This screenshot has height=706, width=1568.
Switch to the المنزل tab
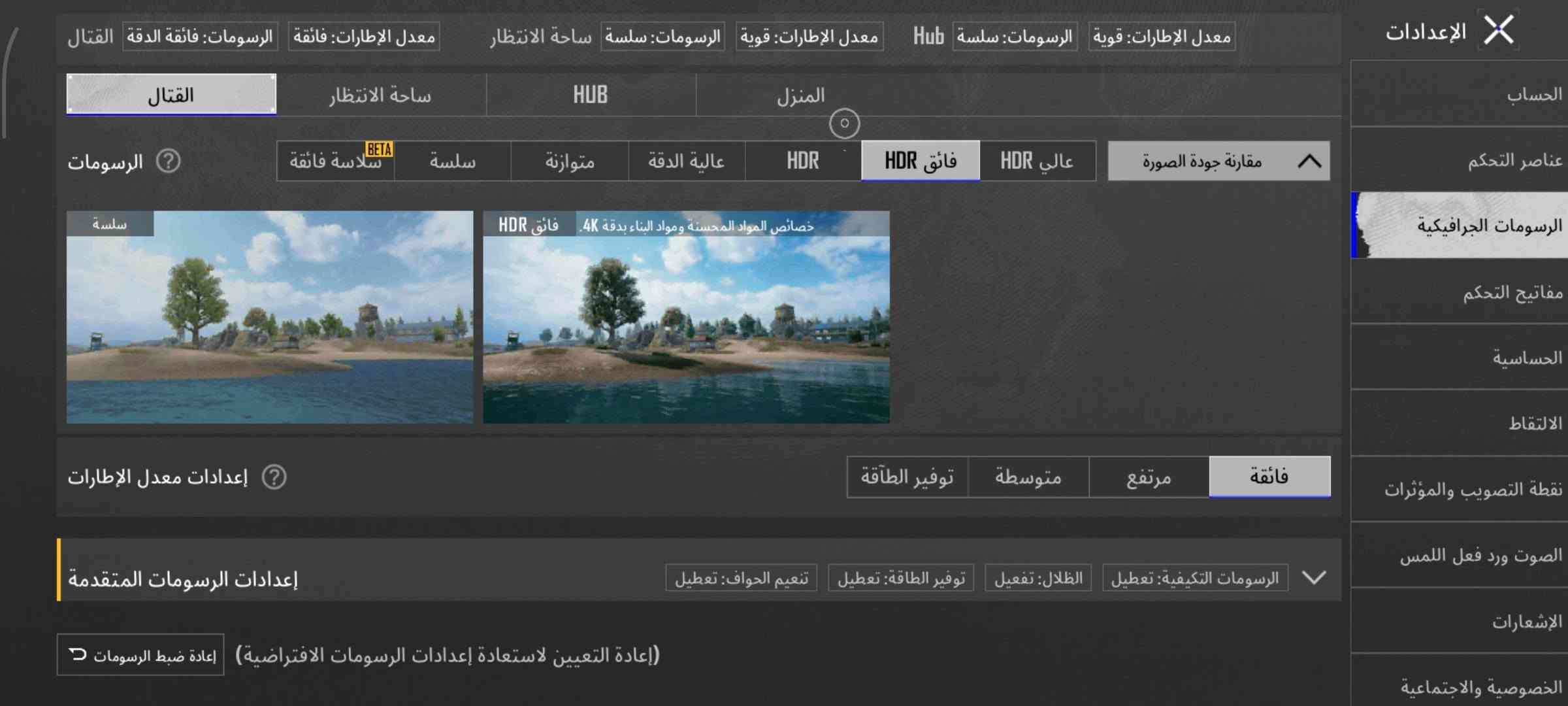(801, 95)
